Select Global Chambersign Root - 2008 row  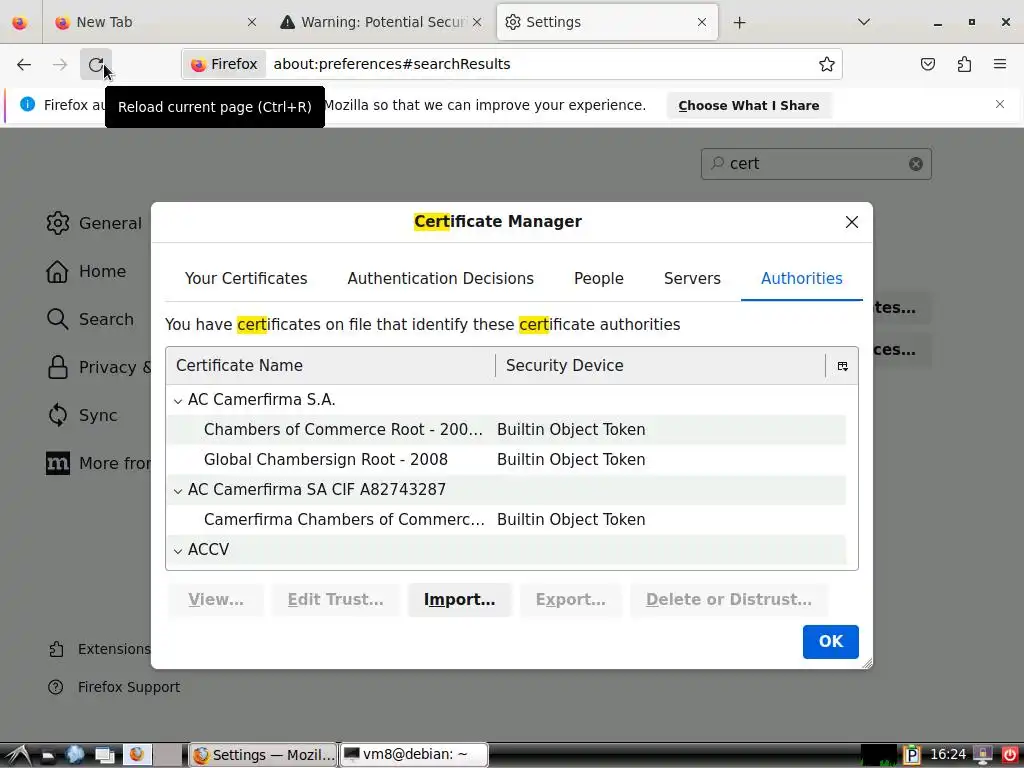click(x=506, y=460)
